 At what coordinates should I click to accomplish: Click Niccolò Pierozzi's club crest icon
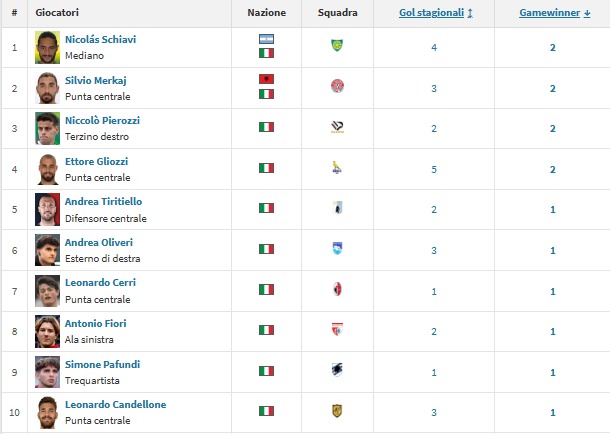tap(337, 128)
